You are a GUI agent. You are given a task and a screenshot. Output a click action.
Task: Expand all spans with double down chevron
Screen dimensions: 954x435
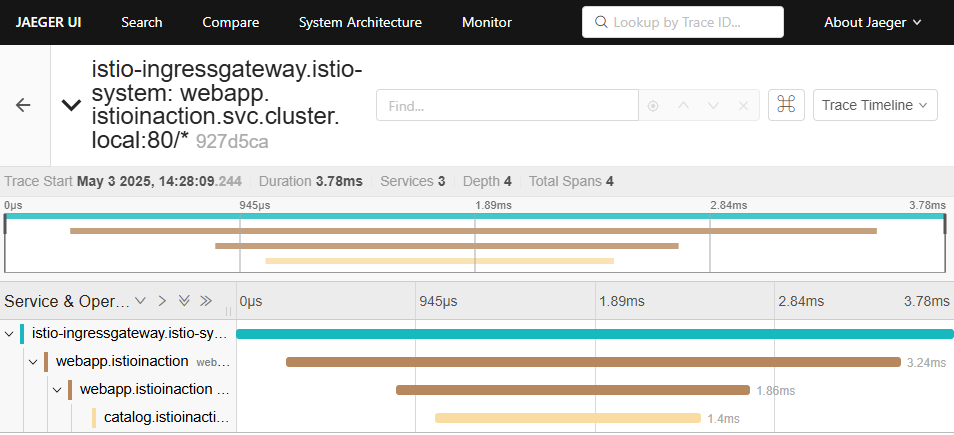point(184,301)
